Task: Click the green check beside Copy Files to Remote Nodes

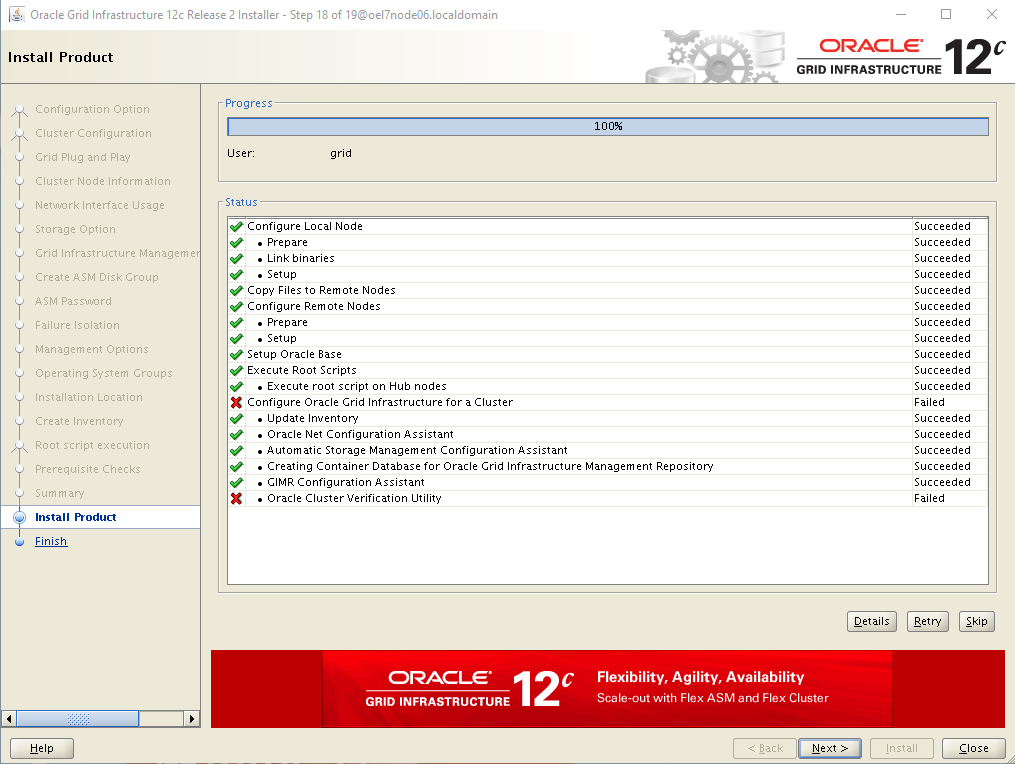Action: click(236, 290)
